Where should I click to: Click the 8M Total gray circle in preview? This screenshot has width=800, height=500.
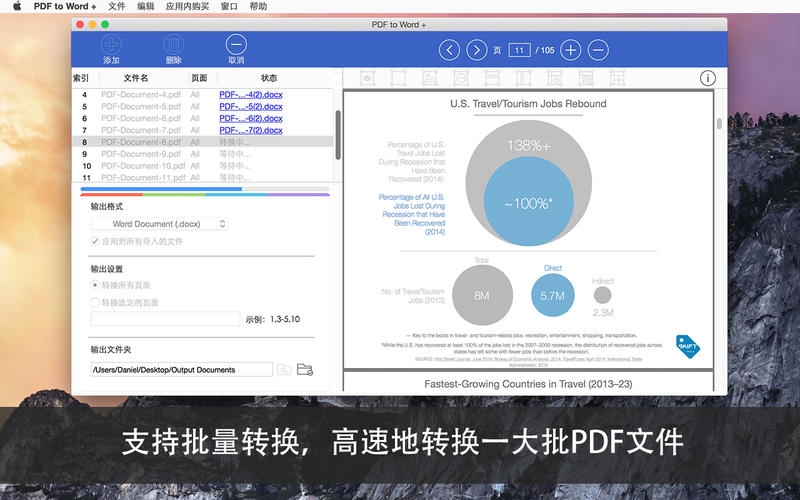click(x=482, y=295)
